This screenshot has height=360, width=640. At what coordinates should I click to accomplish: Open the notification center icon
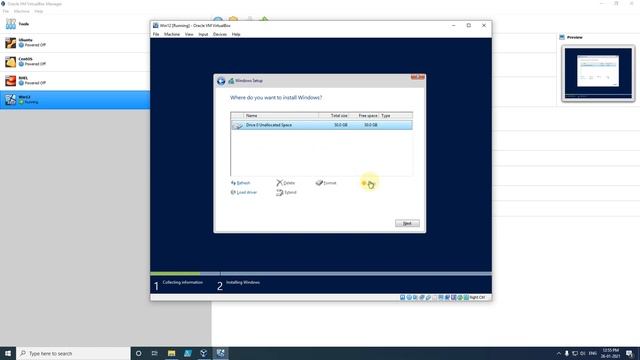pyautogui.click(x=630, y=353)
